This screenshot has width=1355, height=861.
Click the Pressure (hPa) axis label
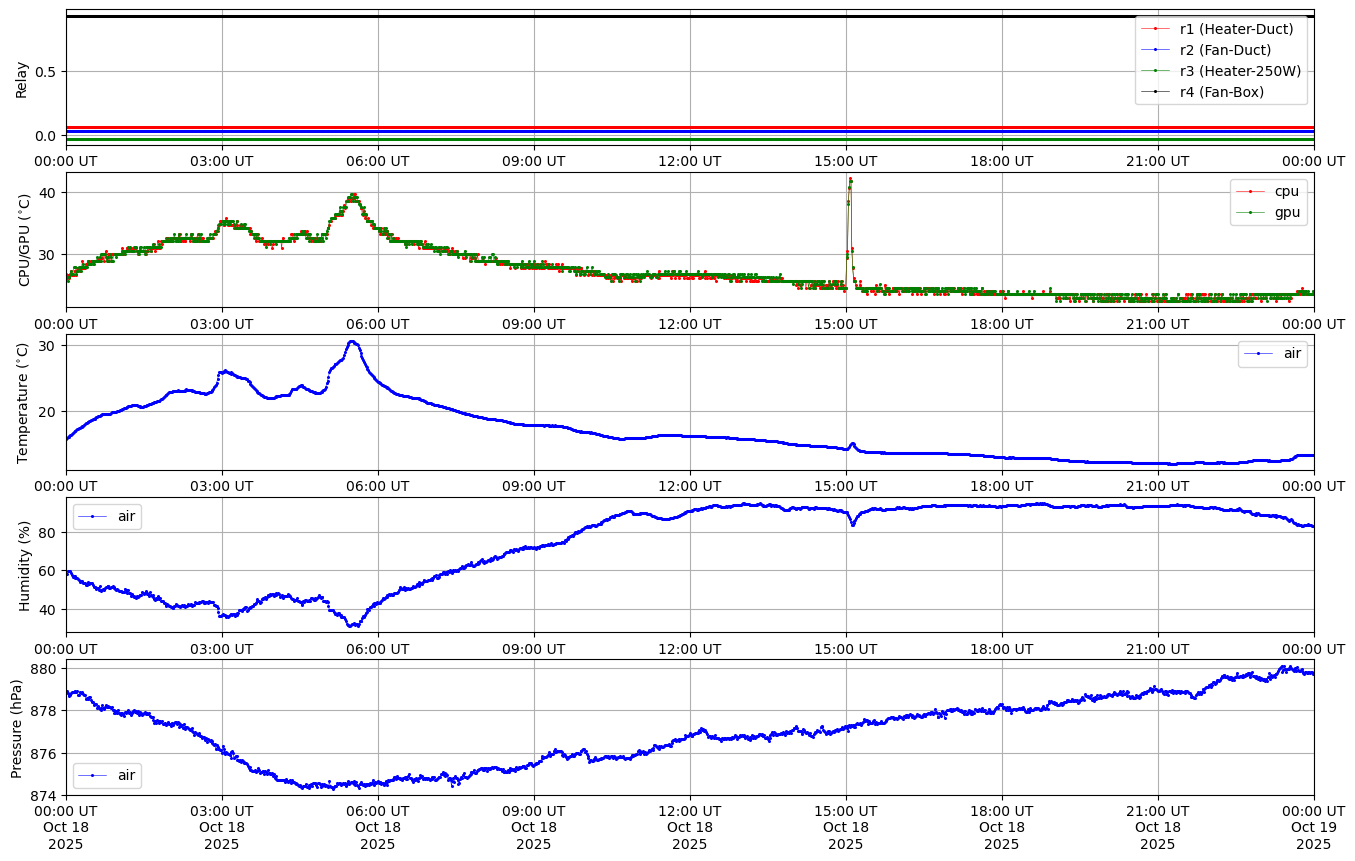click(17, 728)
